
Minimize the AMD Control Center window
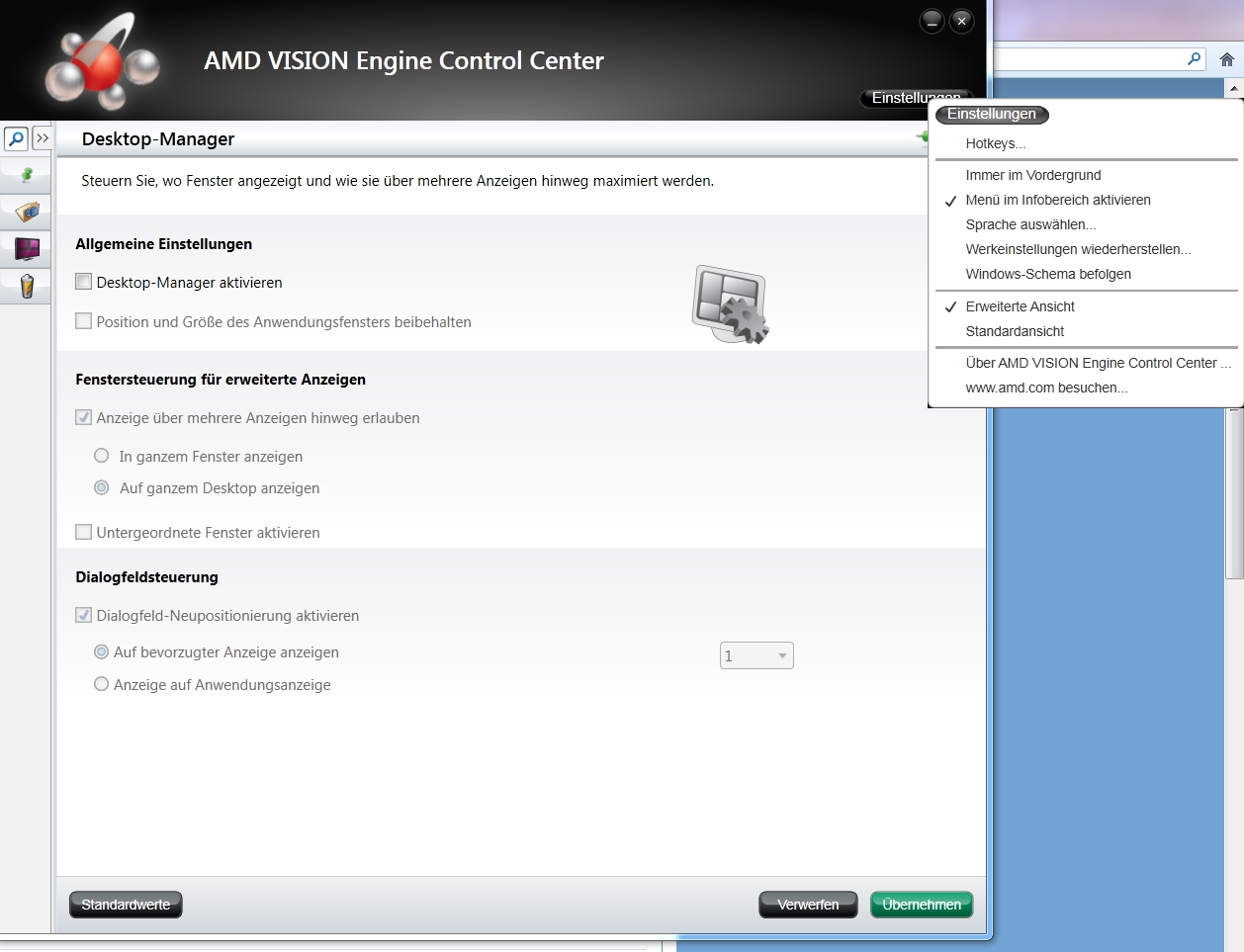tap(932, 21)
